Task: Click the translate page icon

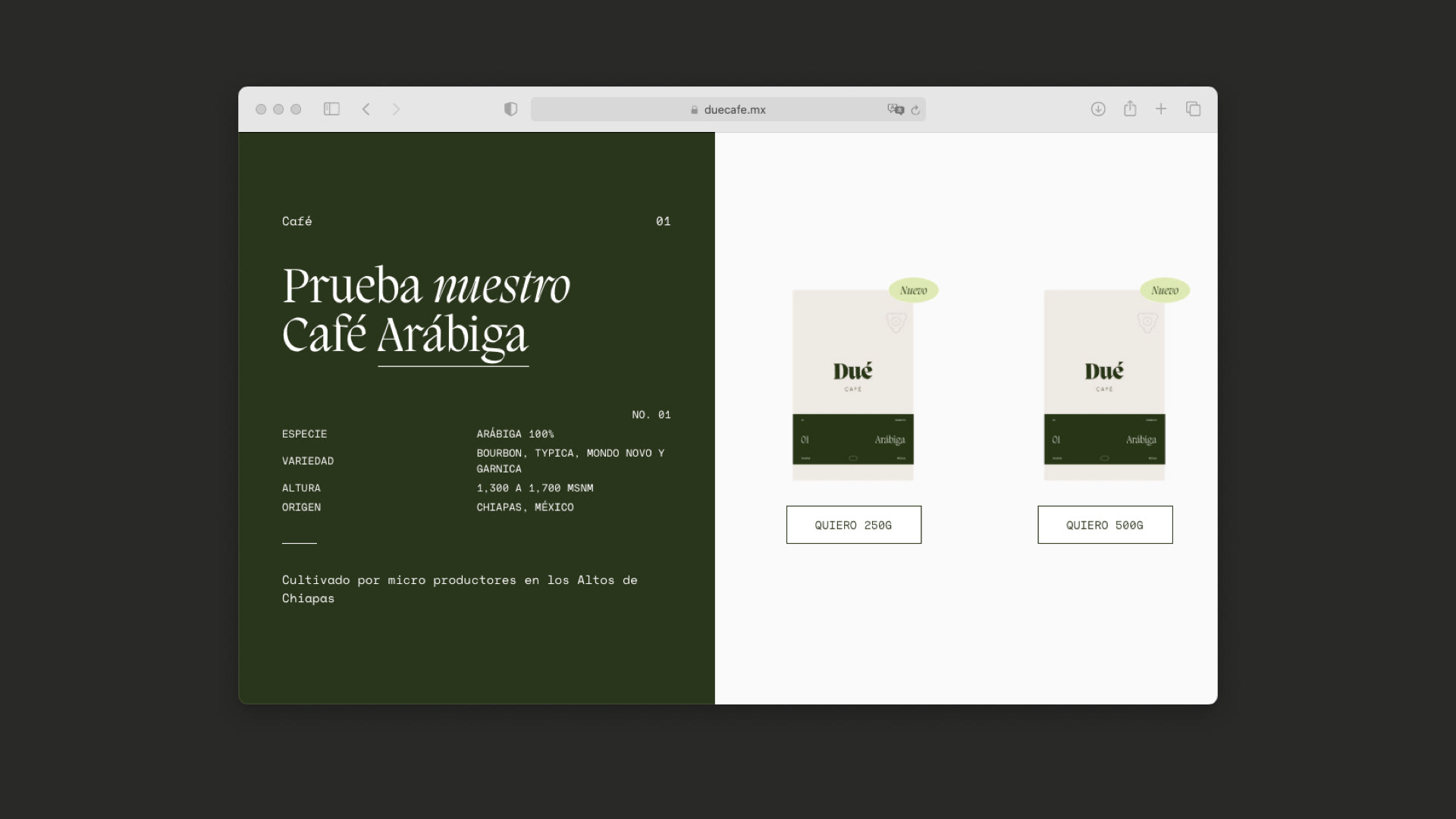Action: 896,109
